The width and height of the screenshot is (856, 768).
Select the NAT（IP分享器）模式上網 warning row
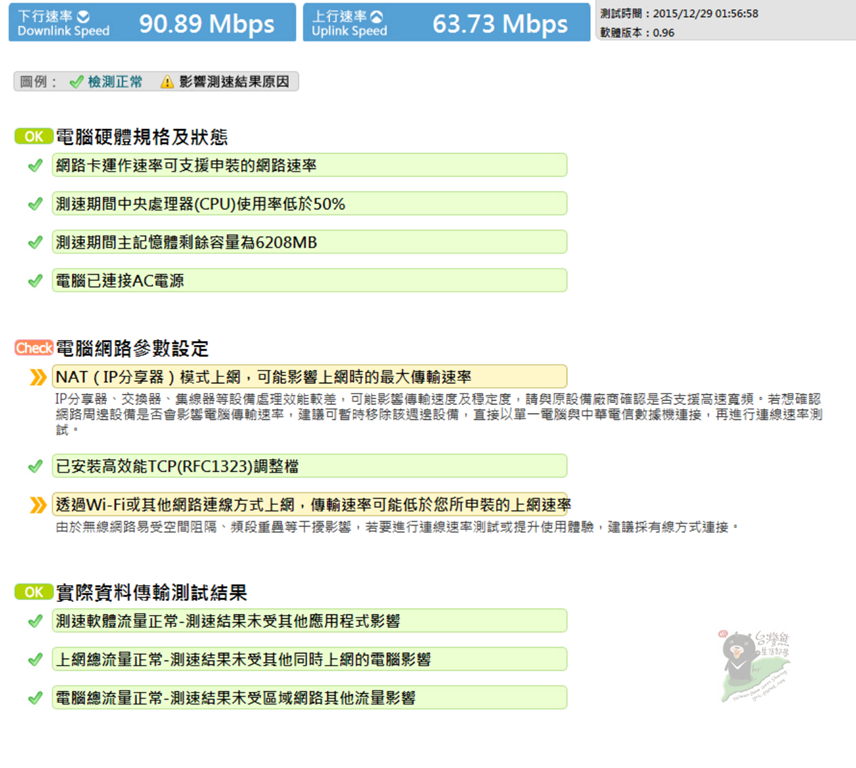[x=310, y=377]
